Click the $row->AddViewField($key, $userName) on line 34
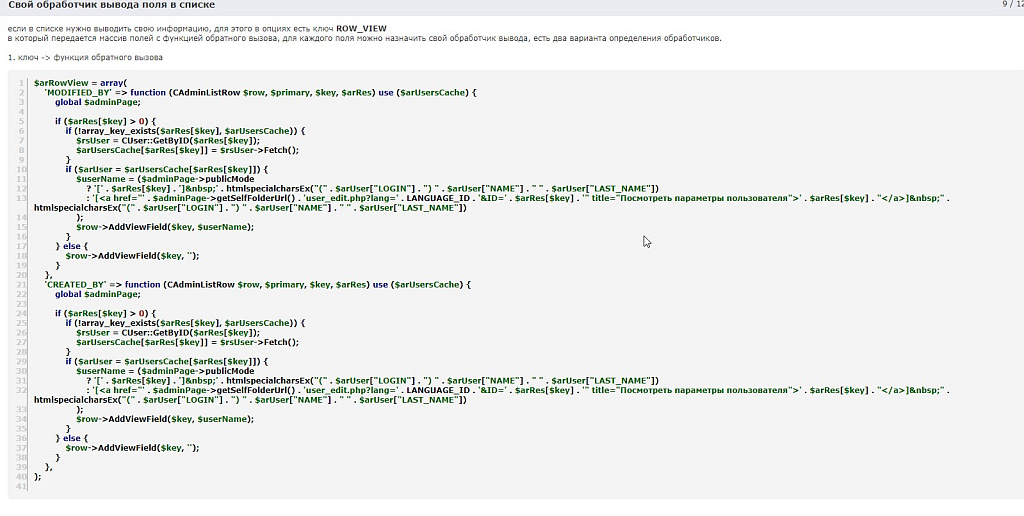The image size is (1024, 516). [157, 419]
